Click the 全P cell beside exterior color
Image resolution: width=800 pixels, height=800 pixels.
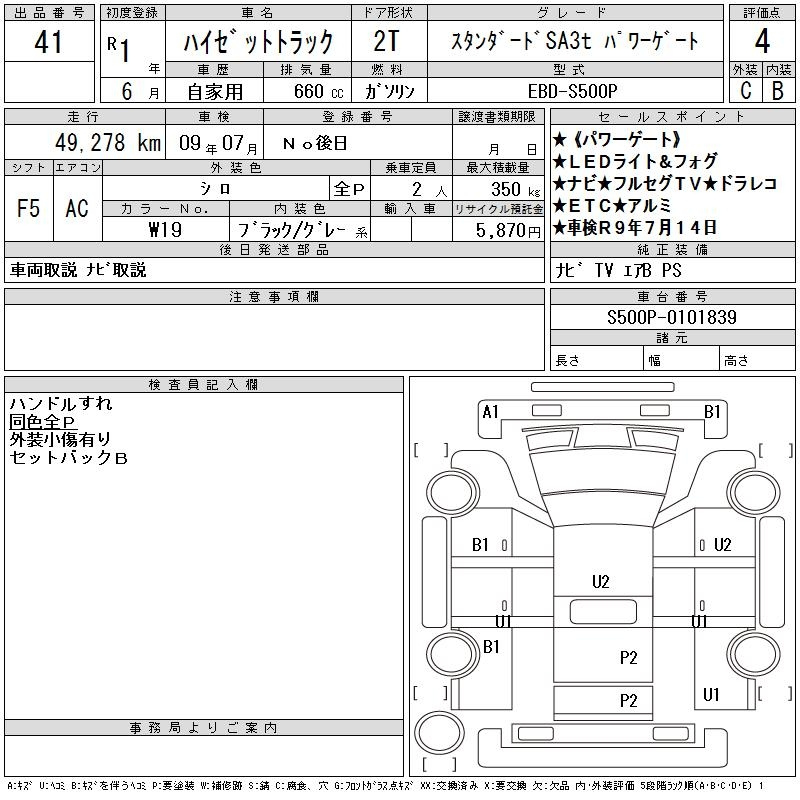pos(349,189)
